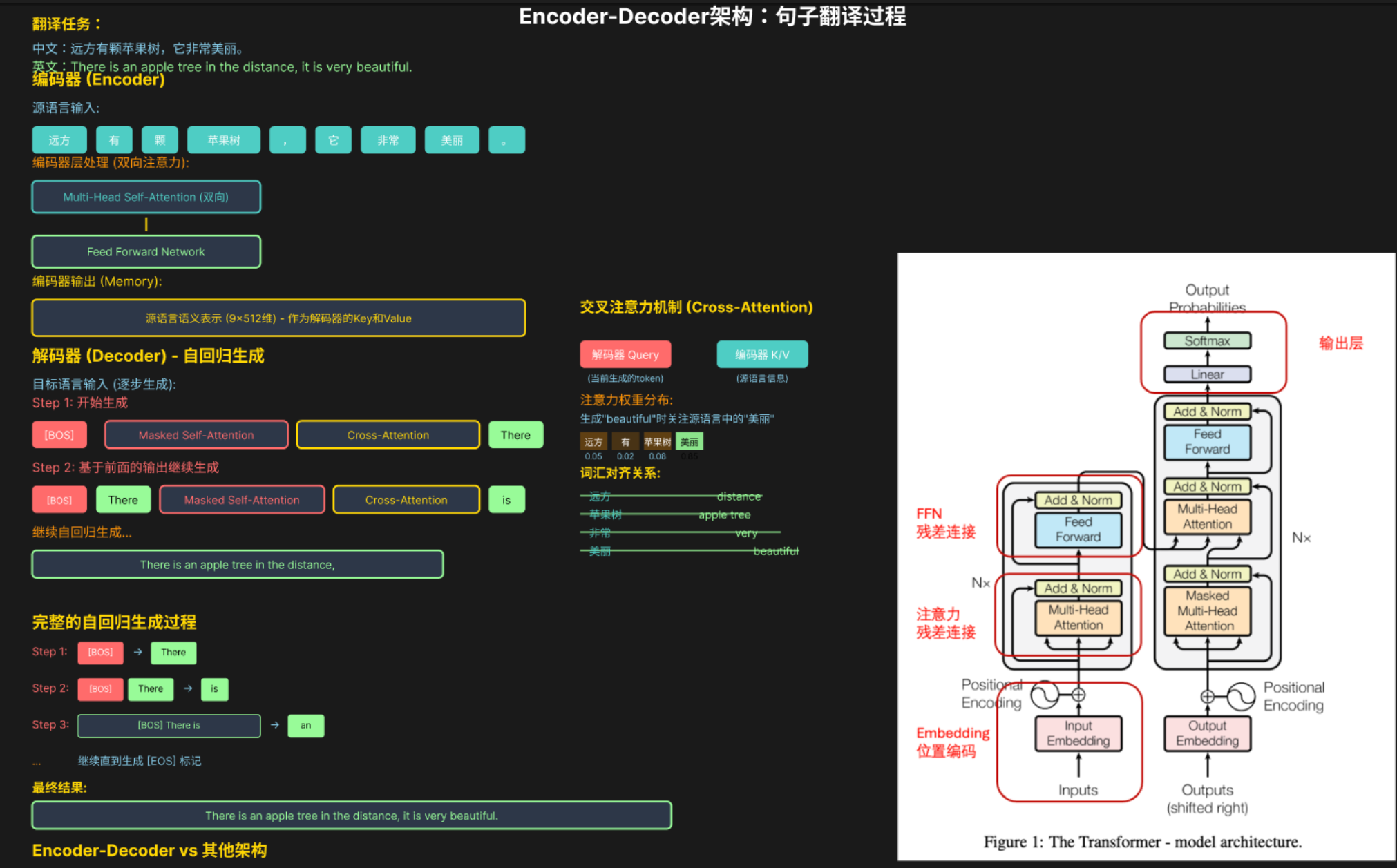Click the green There output in Step 1
The height and width of the screenshot is (868, 1397).
pos(515,435)
